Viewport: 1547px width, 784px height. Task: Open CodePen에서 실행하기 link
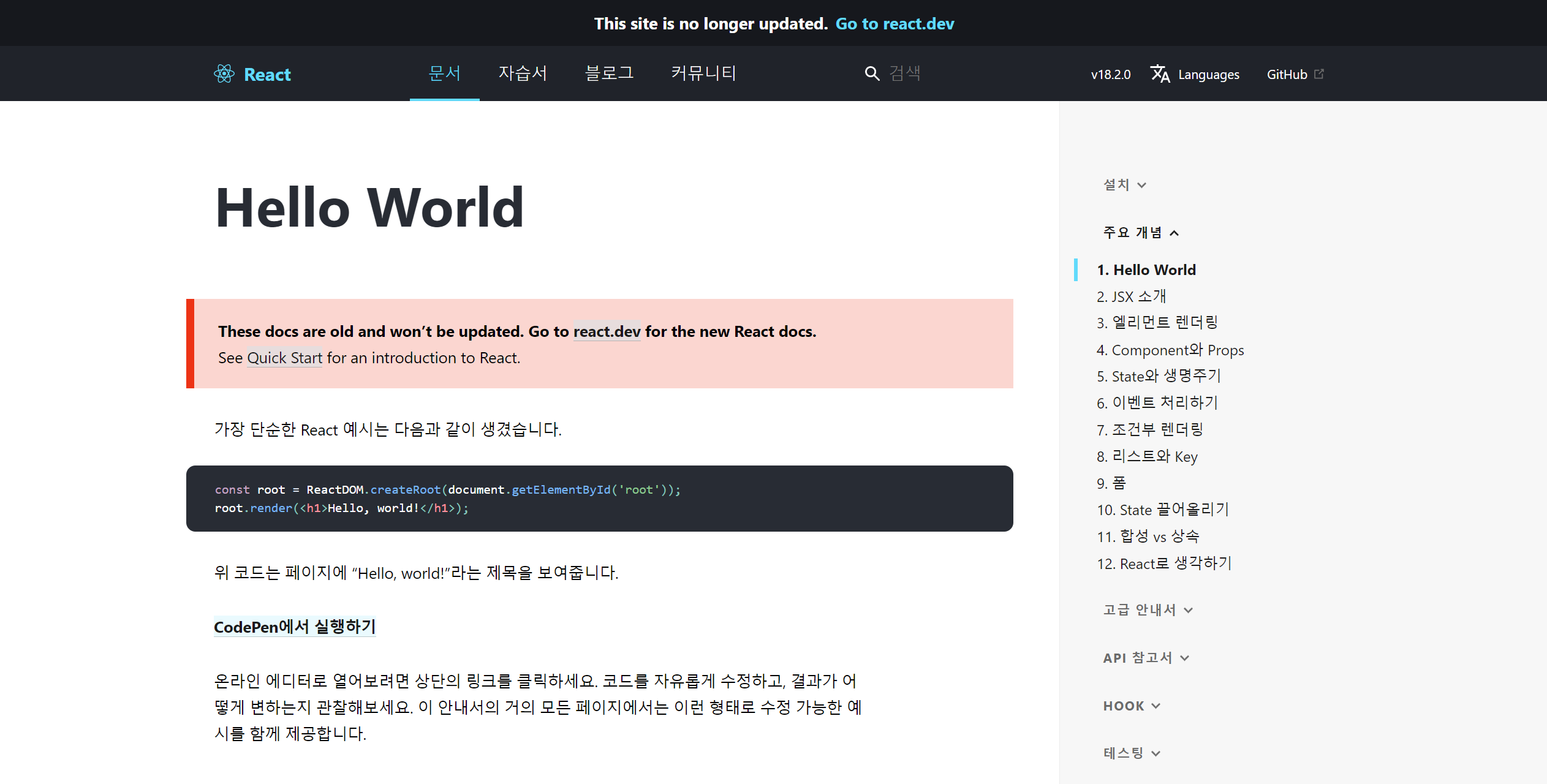pyautogui.click(x=295, y=627)
